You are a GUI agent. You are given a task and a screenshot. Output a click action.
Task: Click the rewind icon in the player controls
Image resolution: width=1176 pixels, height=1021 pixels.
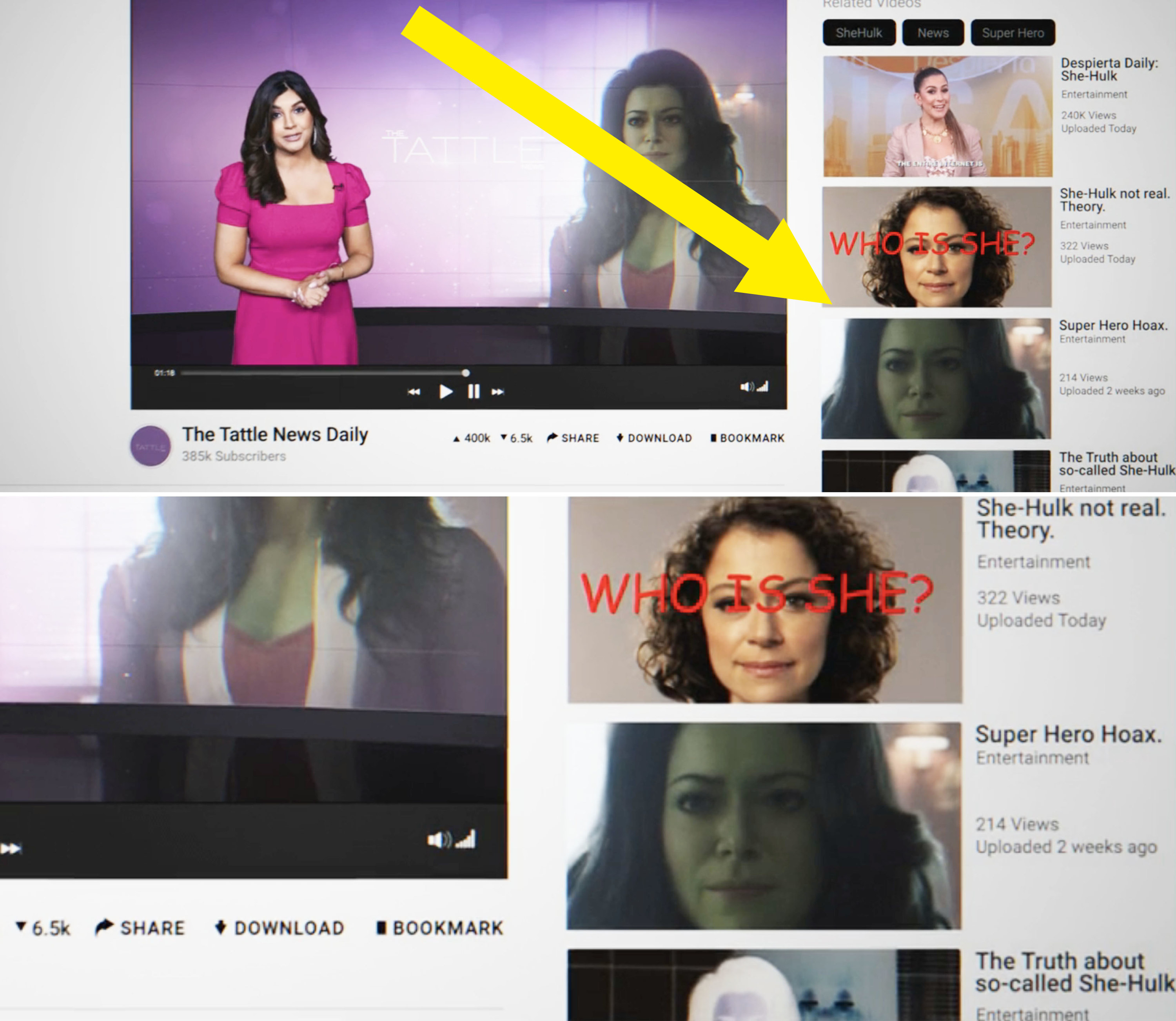point(414,391)
